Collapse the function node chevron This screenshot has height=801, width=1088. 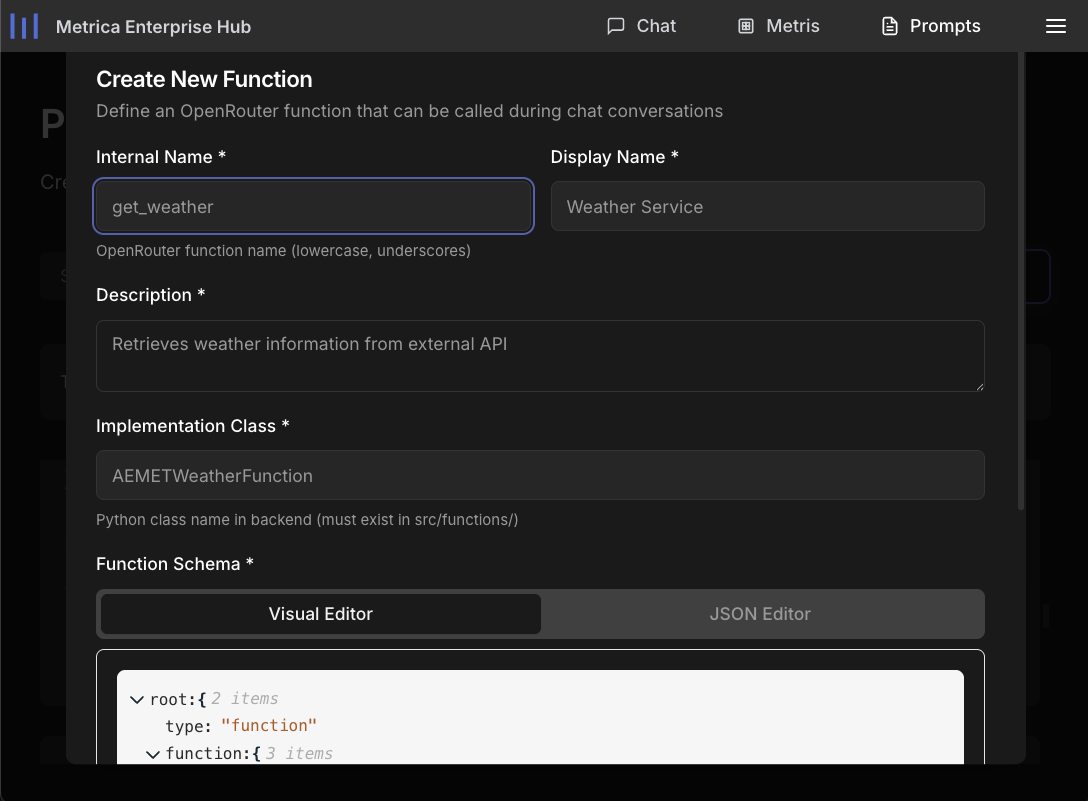click(153, 753)
